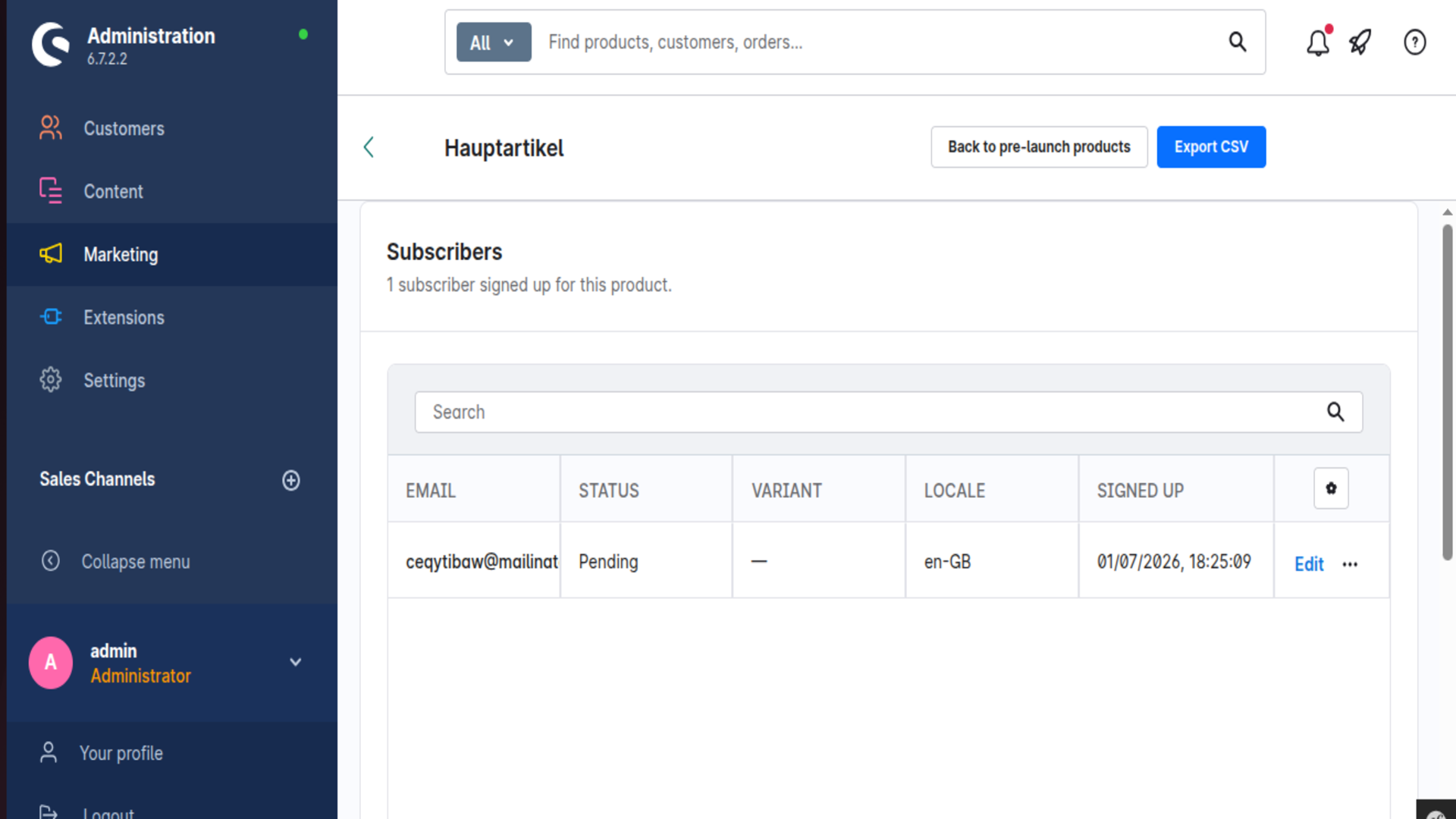Open Settings menu
Viewport: 1456px width, 819px height.
tap(172, 380)
